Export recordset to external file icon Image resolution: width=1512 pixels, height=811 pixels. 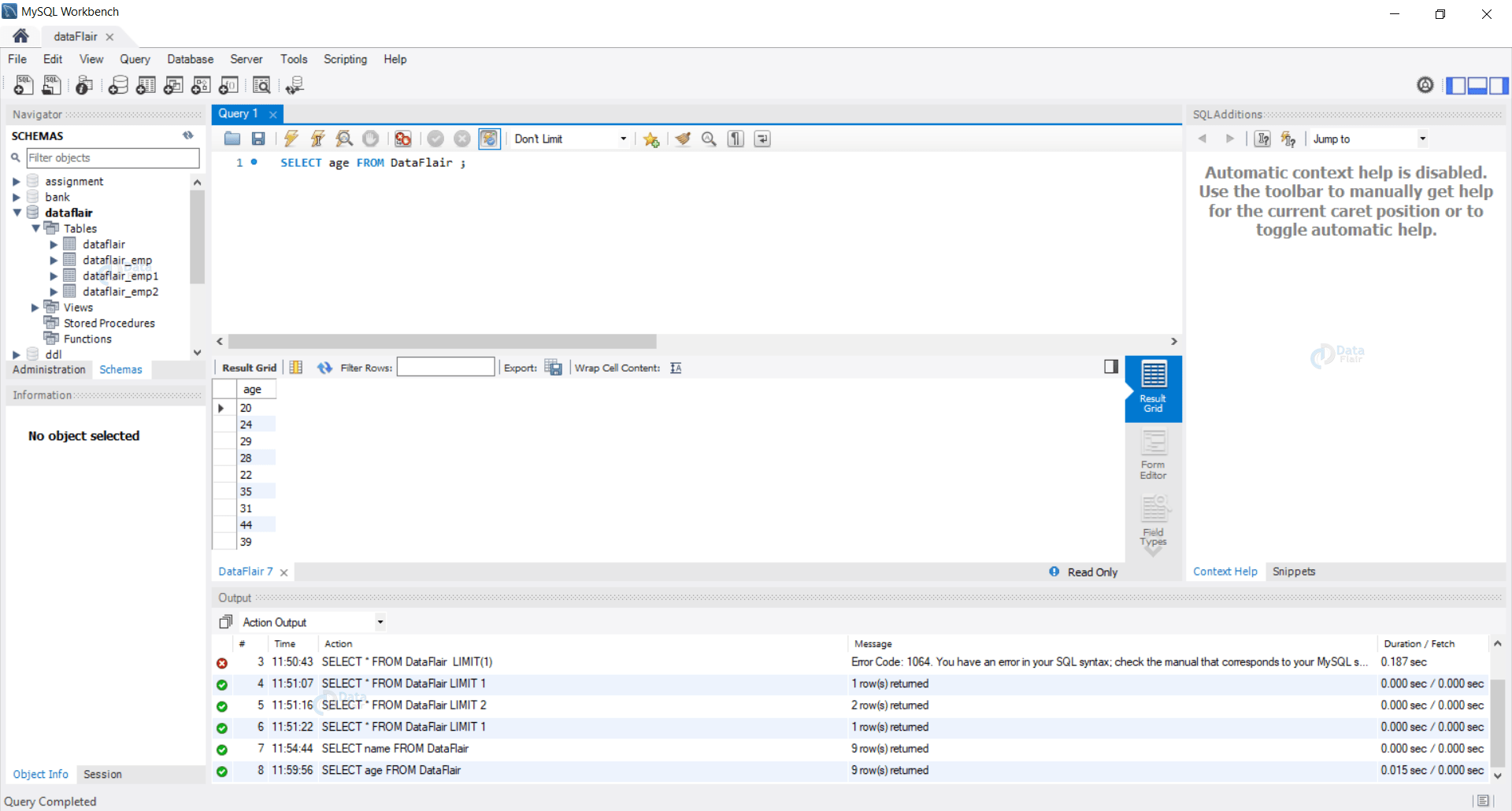click(x=554, y=368)
